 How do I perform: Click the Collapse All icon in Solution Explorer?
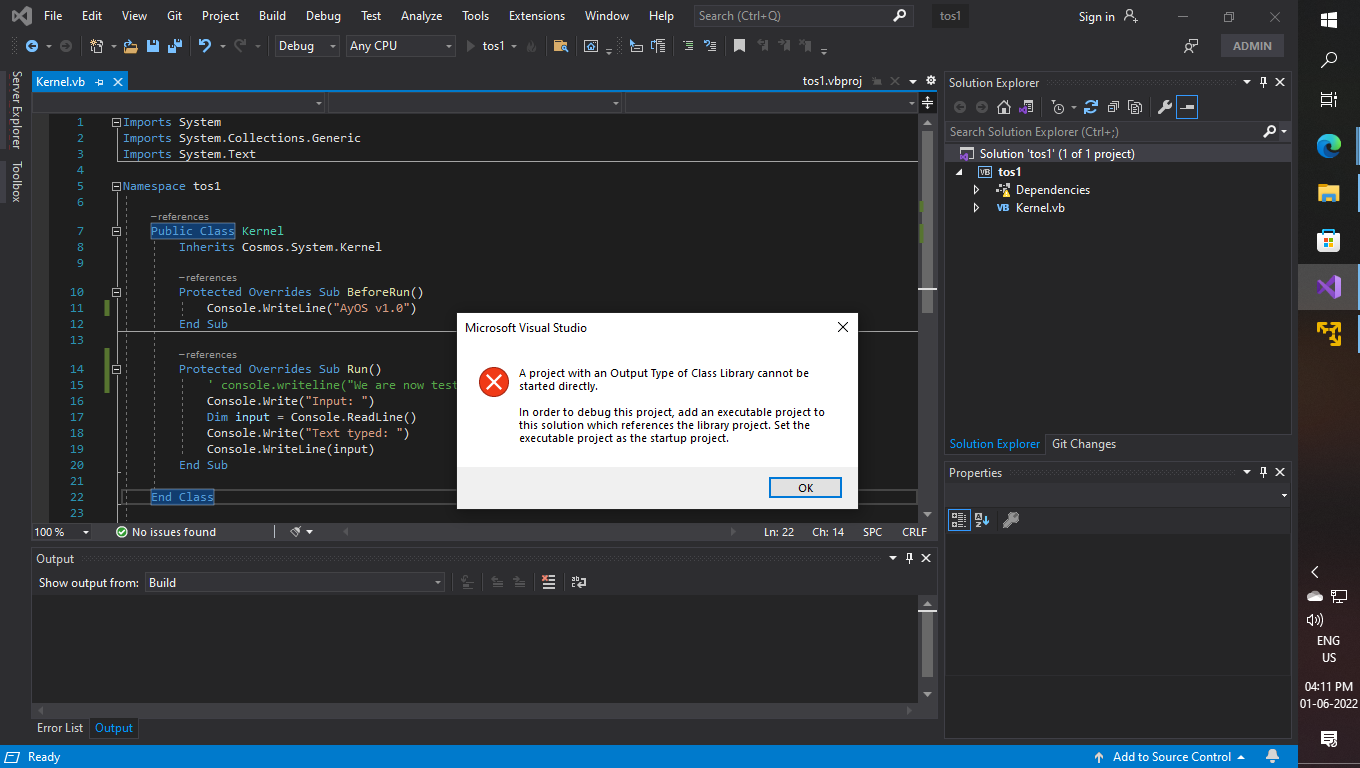tap(1113, 107)
